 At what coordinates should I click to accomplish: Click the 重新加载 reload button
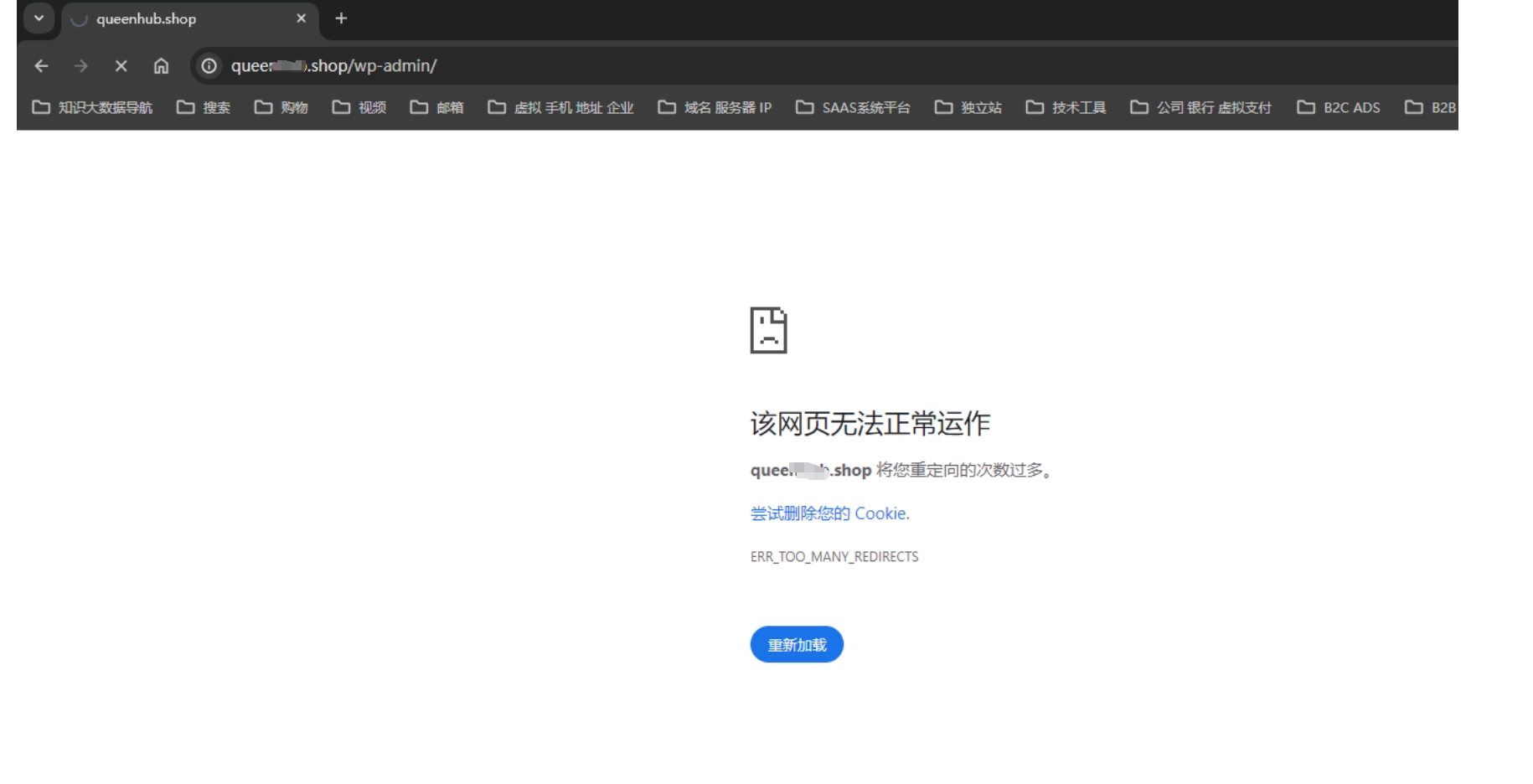coord(797,644)
